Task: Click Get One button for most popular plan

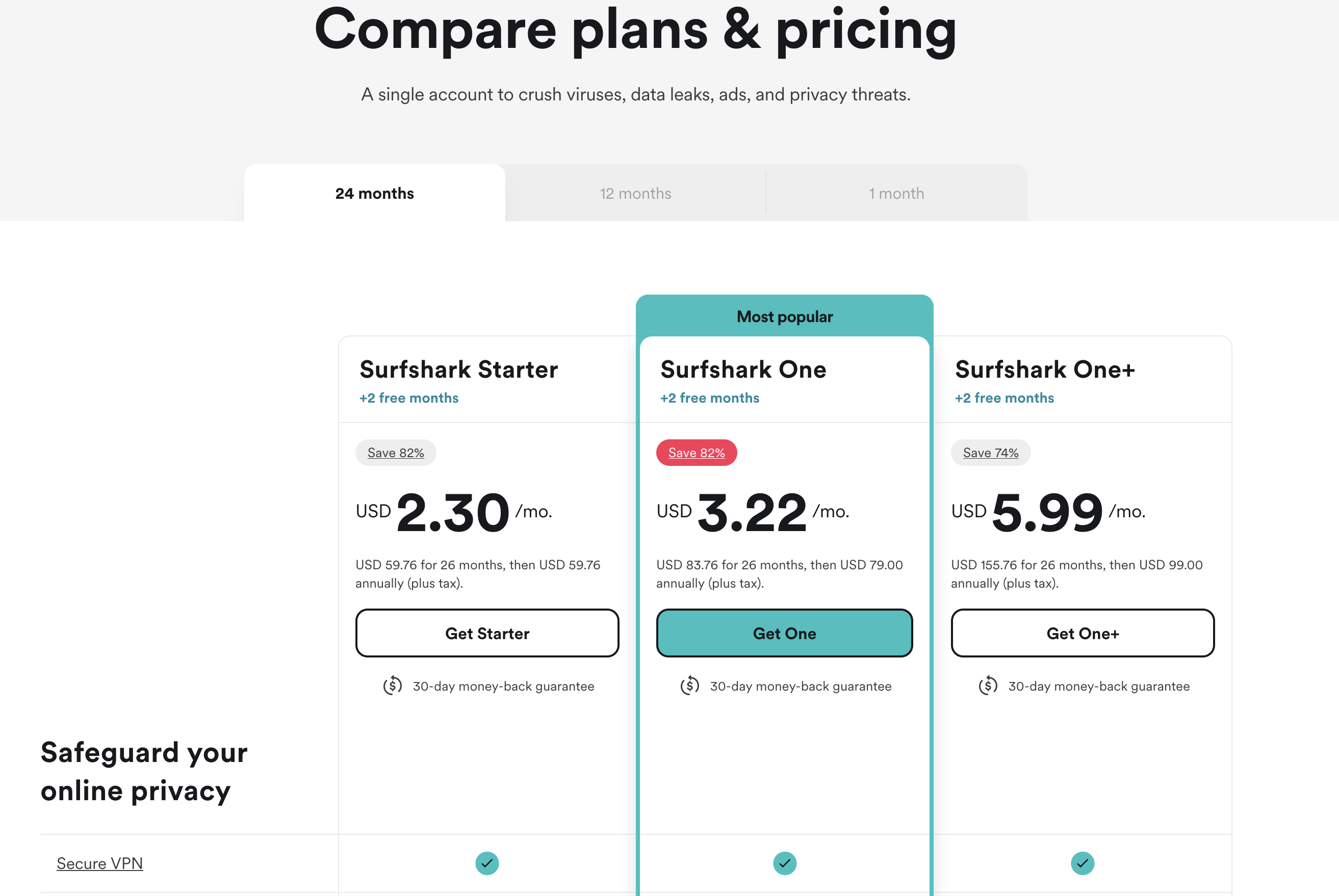Action: pos(784,633)
